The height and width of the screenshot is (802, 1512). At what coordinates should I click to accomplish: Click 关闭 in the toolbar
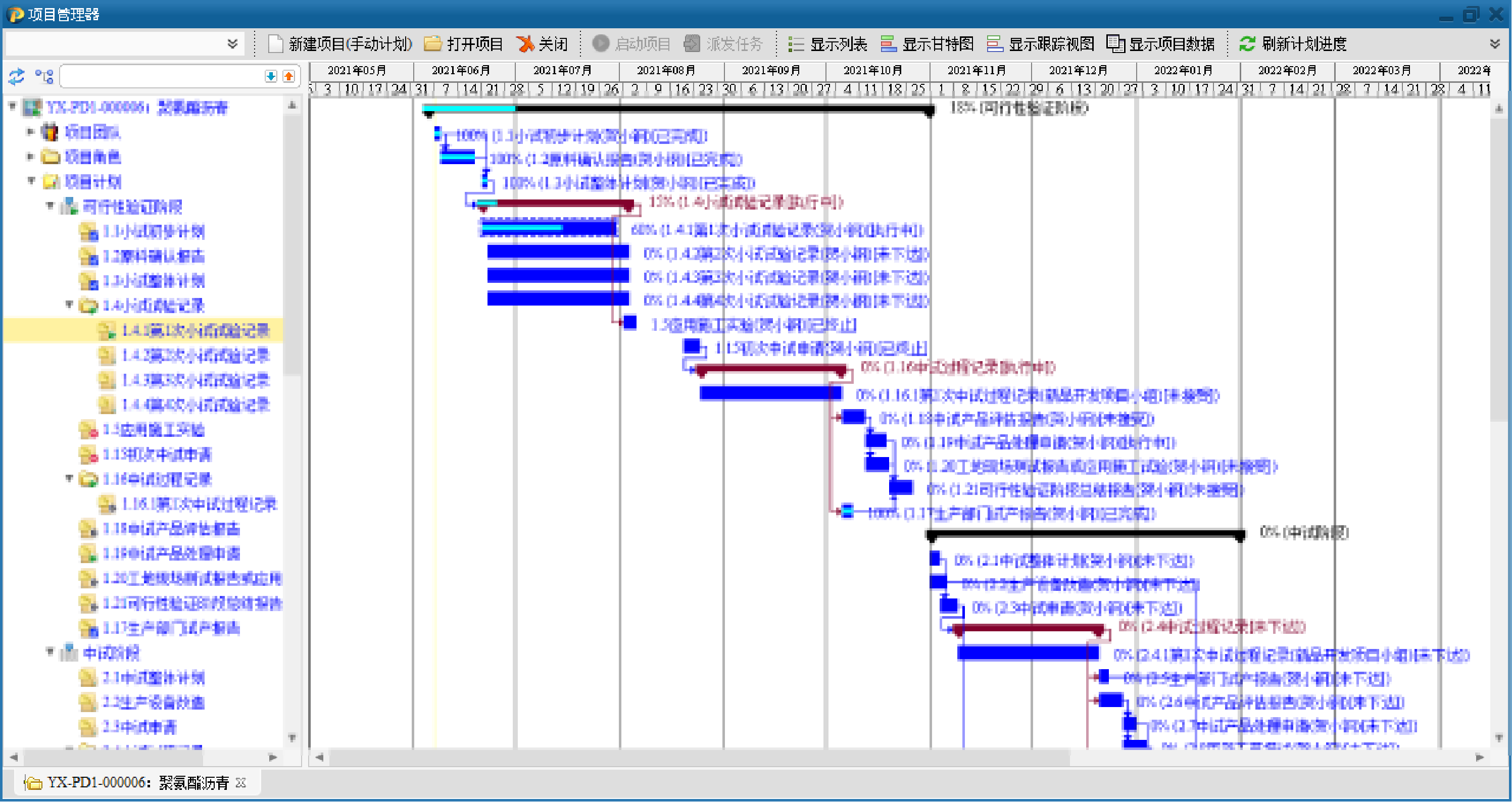(543, 44)
